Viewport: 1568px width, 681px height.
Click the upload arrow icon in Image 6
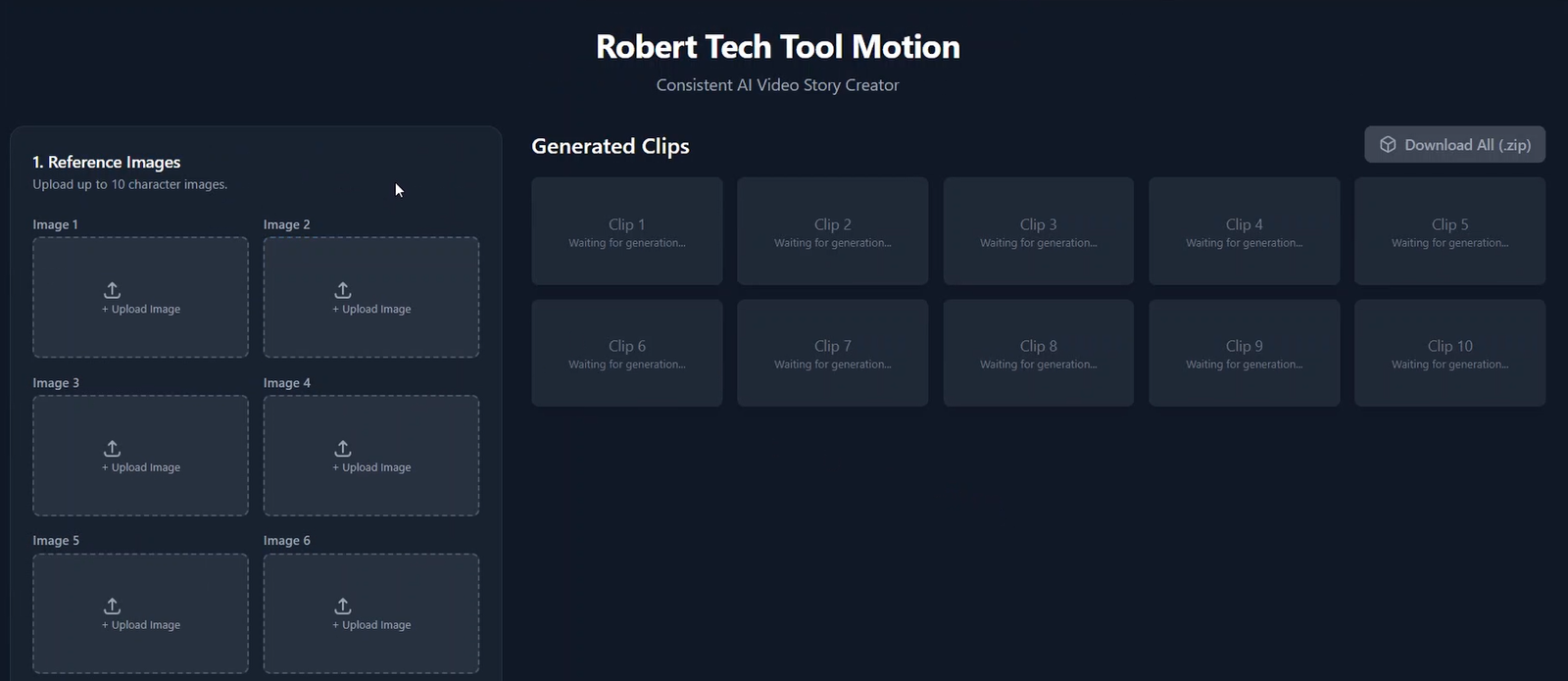[343, 606]
